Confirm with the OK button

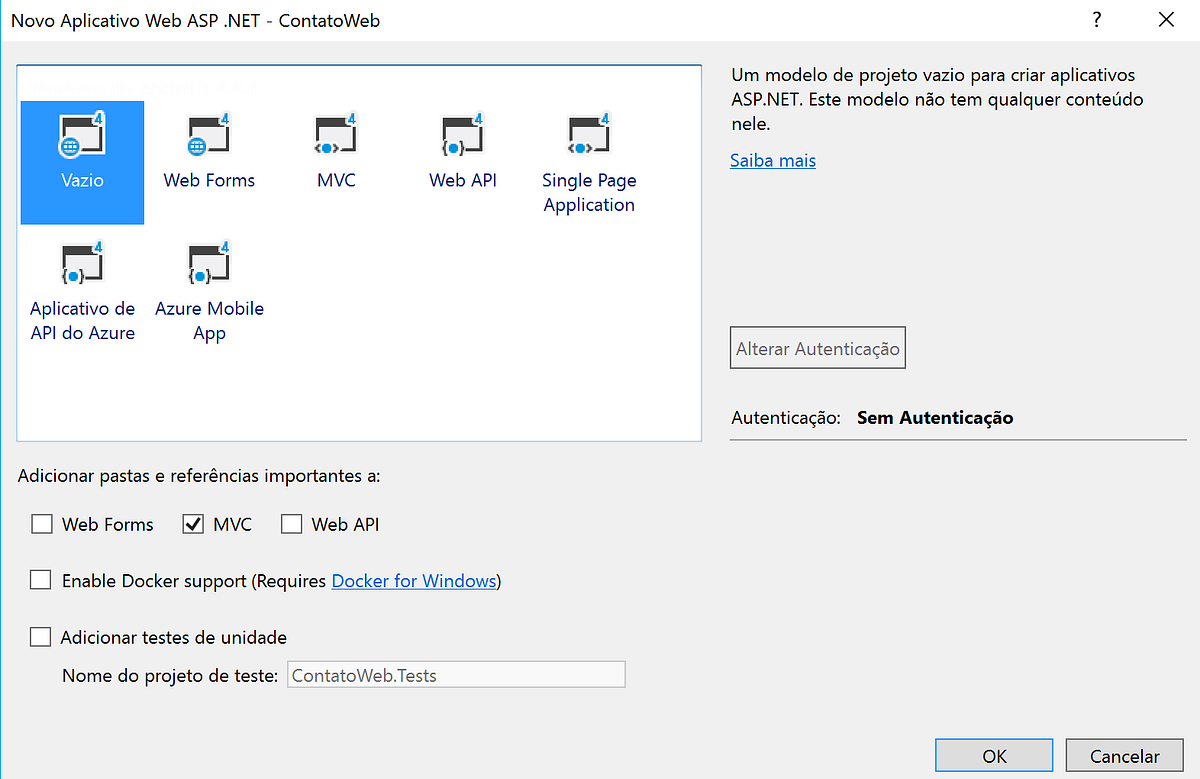pos(993,755)
